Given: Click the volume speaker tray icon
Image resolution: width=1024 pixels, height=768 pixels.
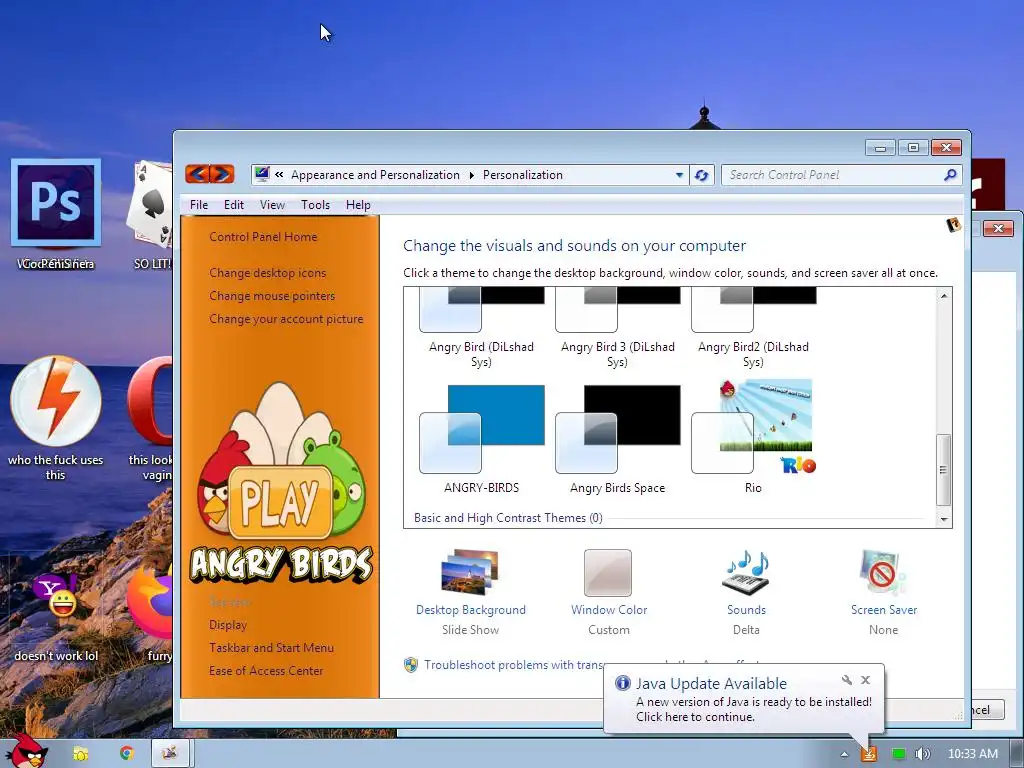Looking at the screenshot, I should click(922, 754).
